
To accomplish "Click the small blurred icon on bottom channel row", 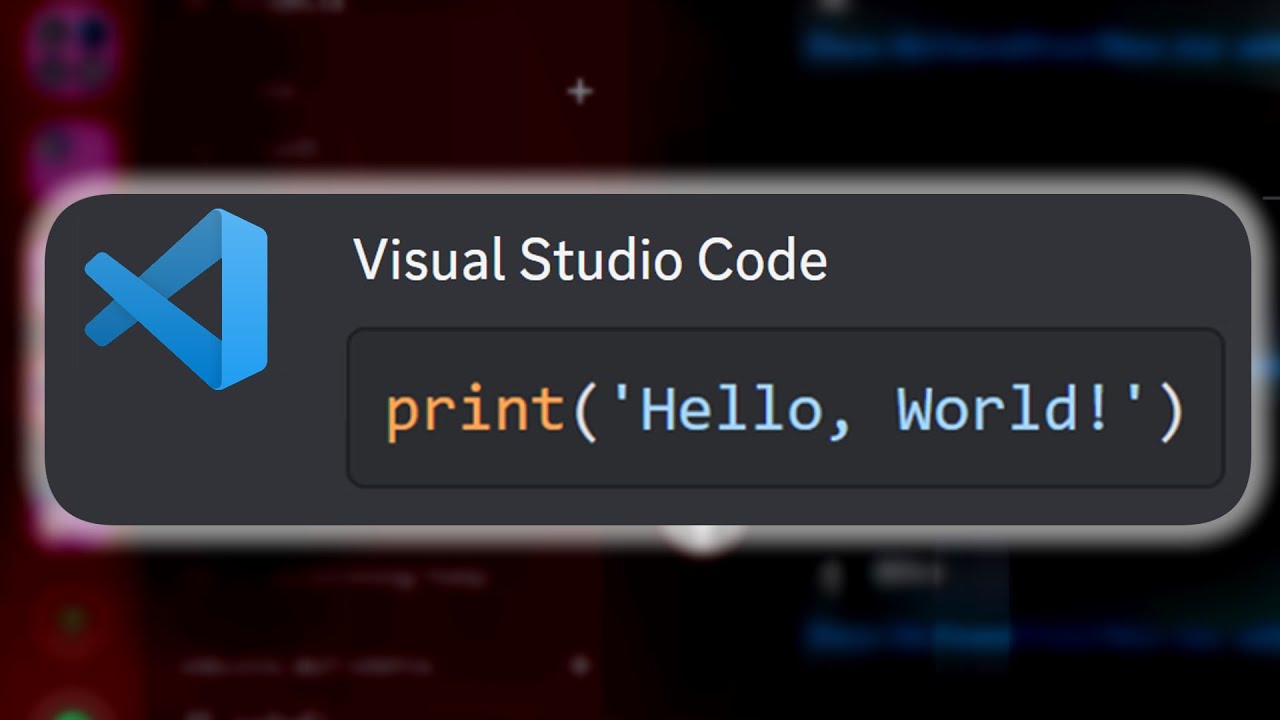I will tap(579, 664).
